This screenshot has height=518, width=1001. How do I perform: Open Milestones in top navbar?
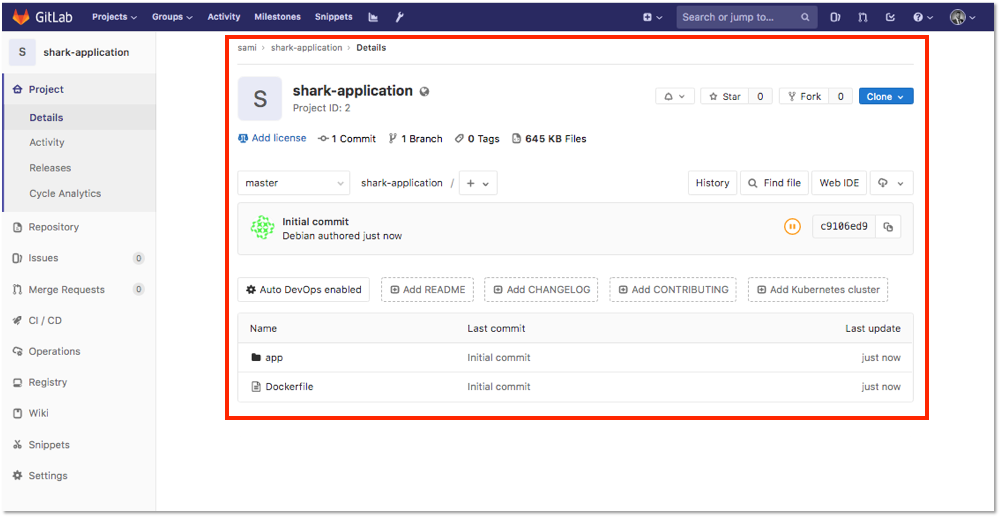277,17
